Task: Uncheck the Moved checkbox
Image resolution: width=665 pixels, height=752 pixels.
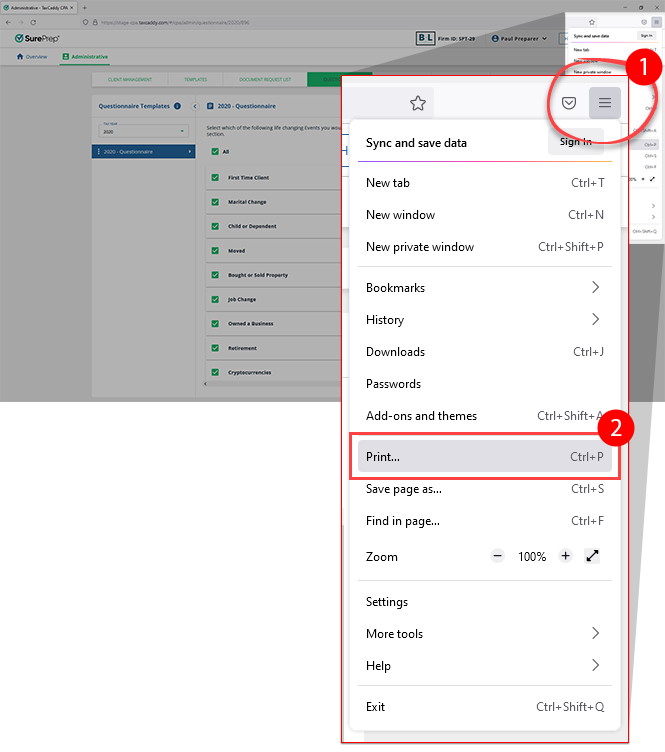Action: [215, 250]
